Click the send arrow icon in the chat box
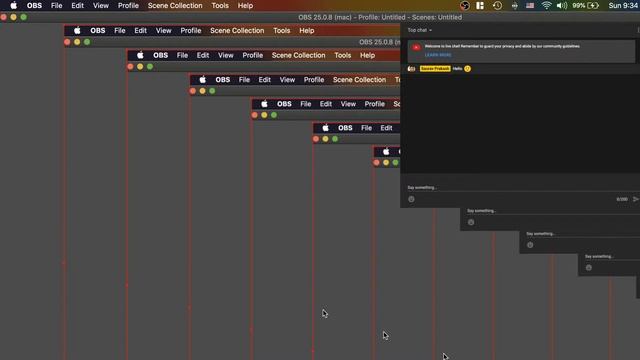The image size is (640, 360). 636,199
